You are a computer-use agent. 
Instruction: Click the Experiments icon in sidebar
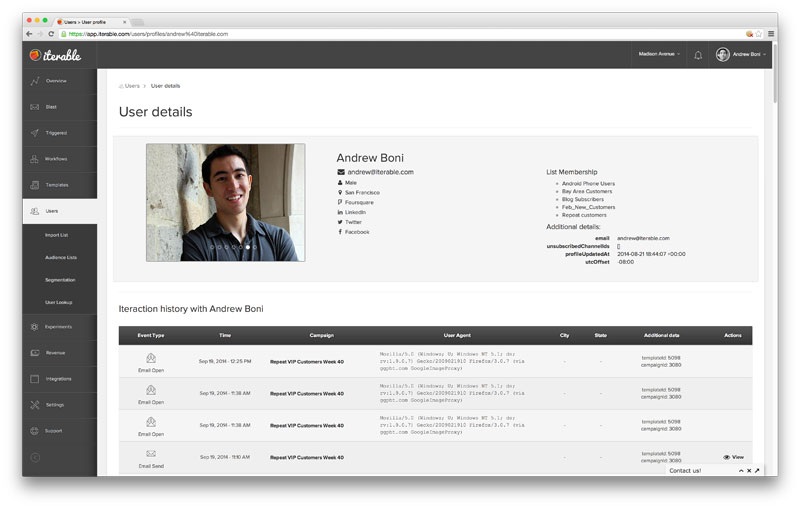(35, 327)
